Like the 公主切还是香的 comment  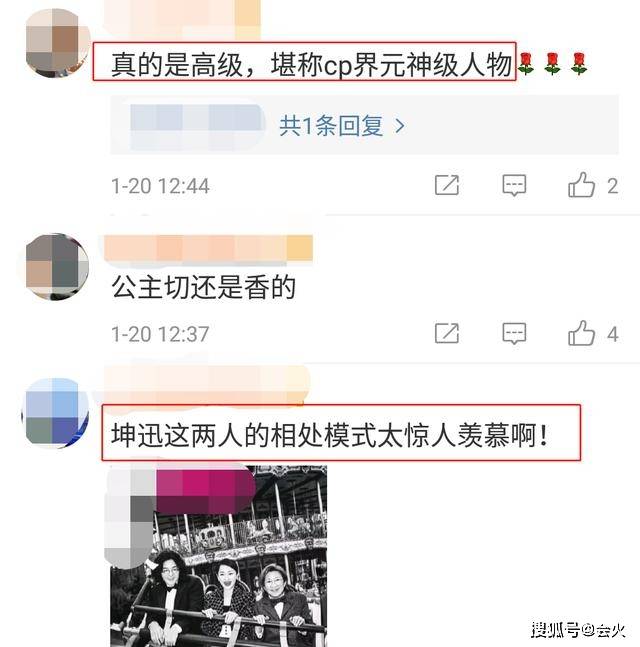click(x=581, y=333)
